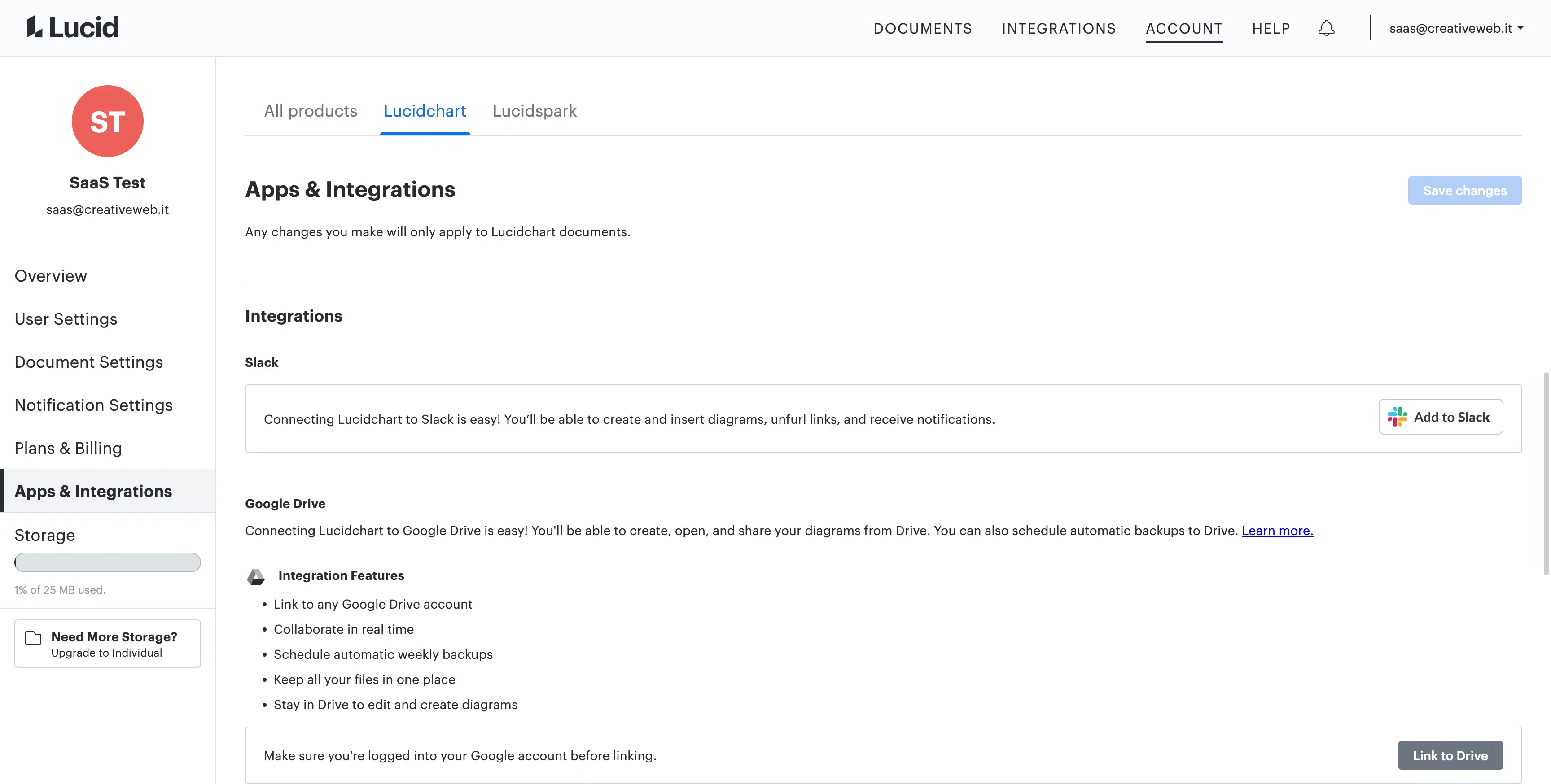This screenshot has width=1551, height=784.
Task: Click the Save changes button
Action: 1464,190
